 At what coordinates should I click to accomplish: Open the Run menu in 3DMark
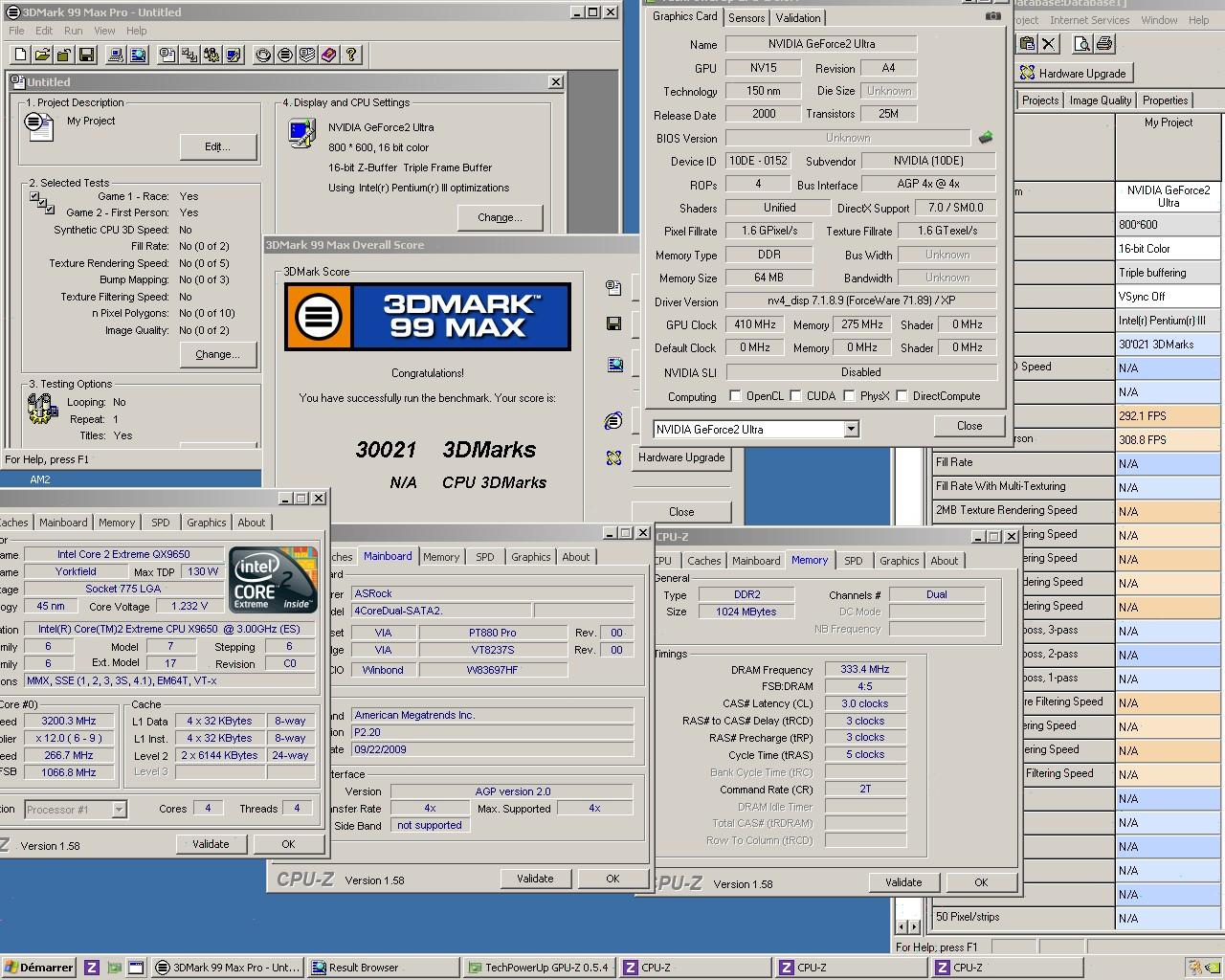[73, 31]
